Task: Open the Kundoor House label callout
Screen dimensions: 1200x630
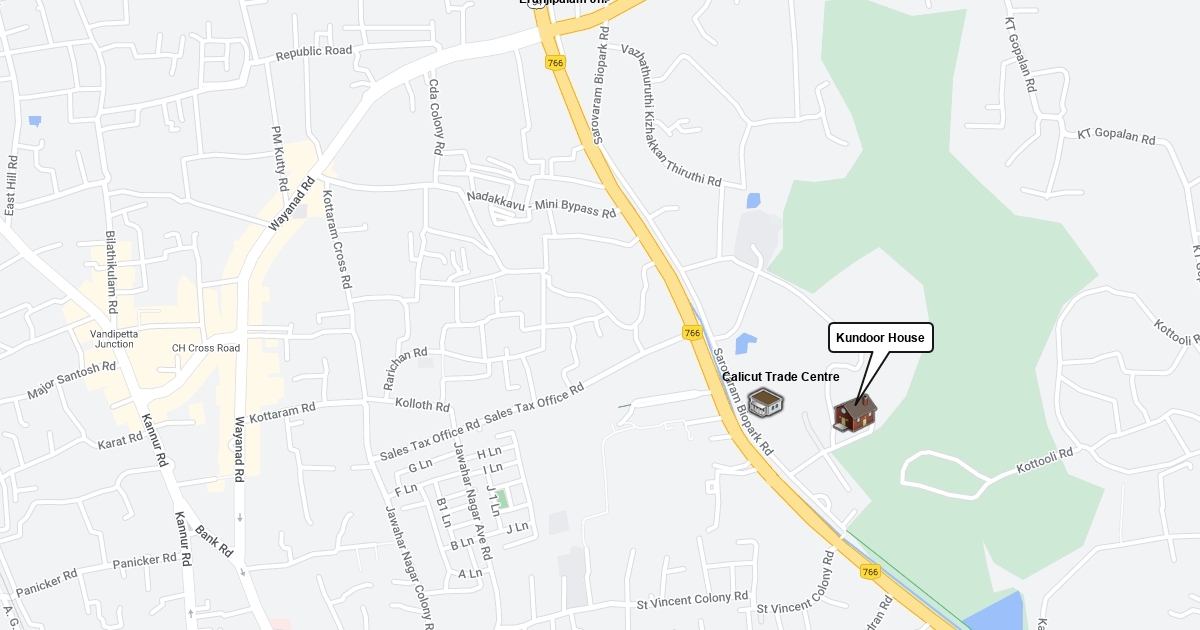Action: [881, 338]
